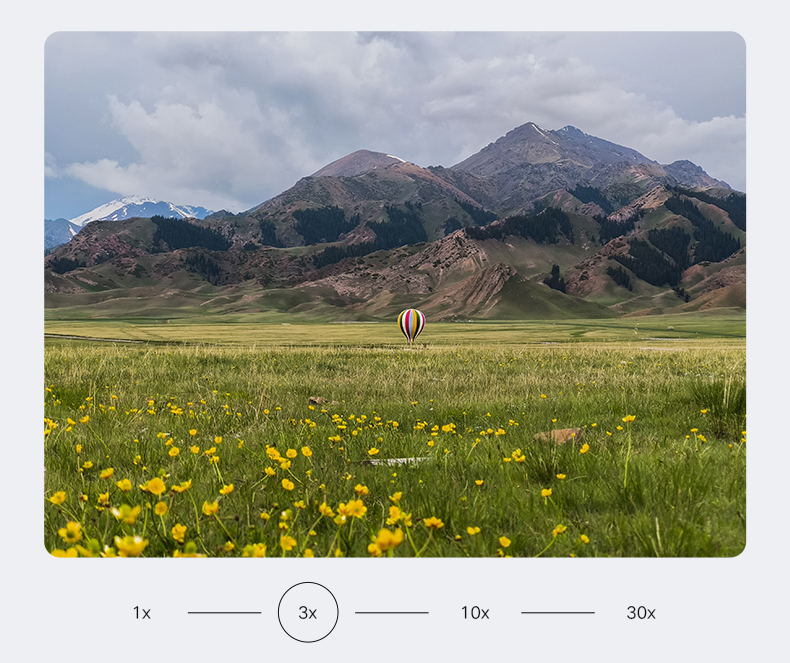The width and height of the screenshot is (790, 663).
Task: Select the brown rock in the meadow
Action: [558, 435]
